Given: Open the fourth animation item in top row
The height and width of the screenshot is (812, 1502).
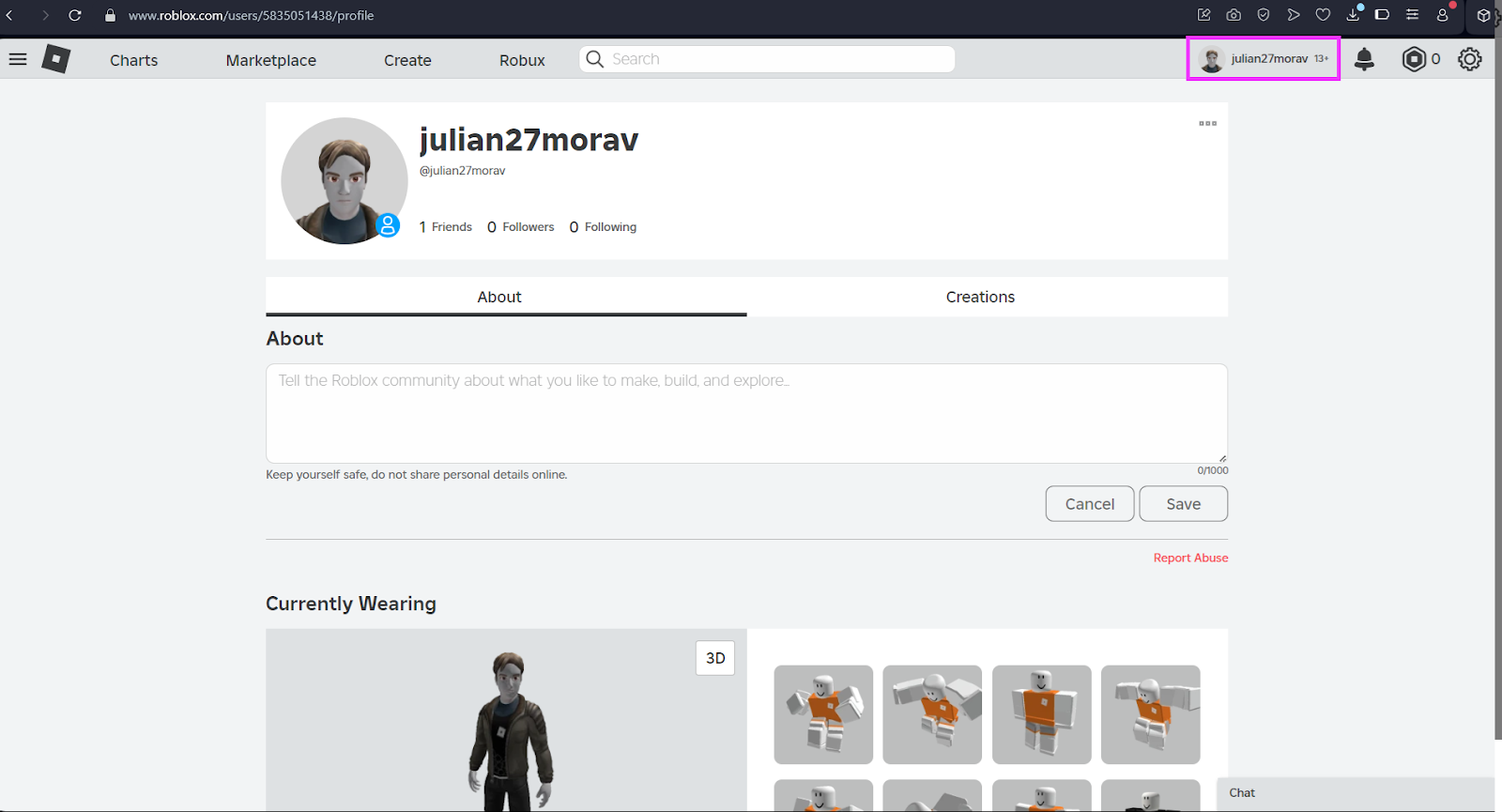Looking at the screenshot, I should (x=1150, y=714).
